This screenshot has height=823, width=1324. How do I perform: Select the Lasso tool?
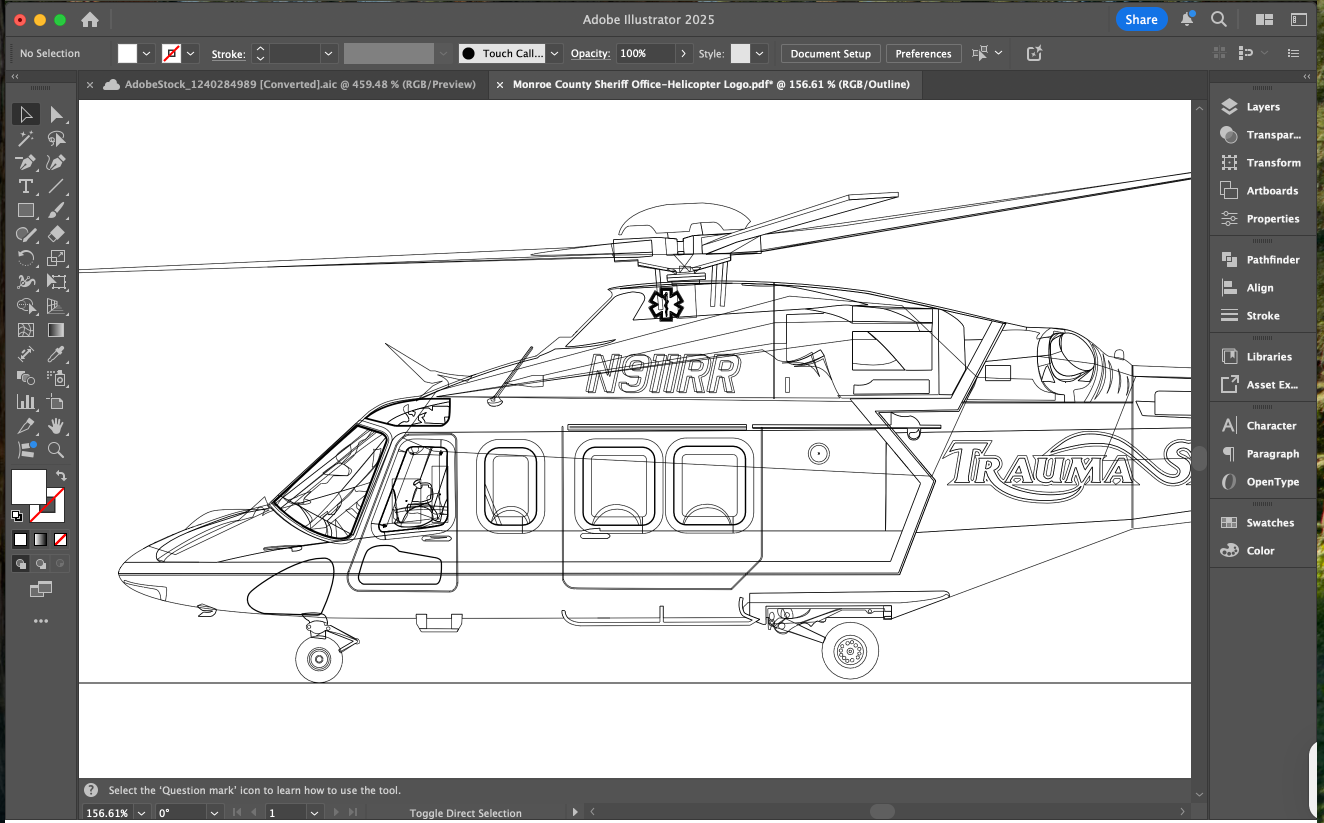pyautogui.click(x=56, y=139)
